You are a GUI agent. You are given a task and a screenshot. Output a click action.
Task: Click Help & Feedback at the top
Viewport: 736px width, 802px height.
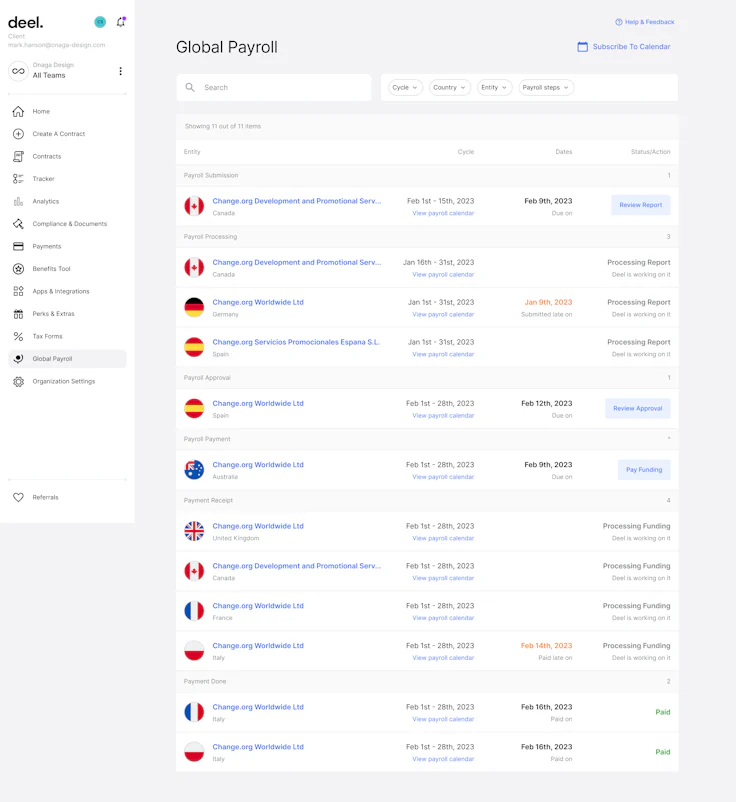coord(644,21)
